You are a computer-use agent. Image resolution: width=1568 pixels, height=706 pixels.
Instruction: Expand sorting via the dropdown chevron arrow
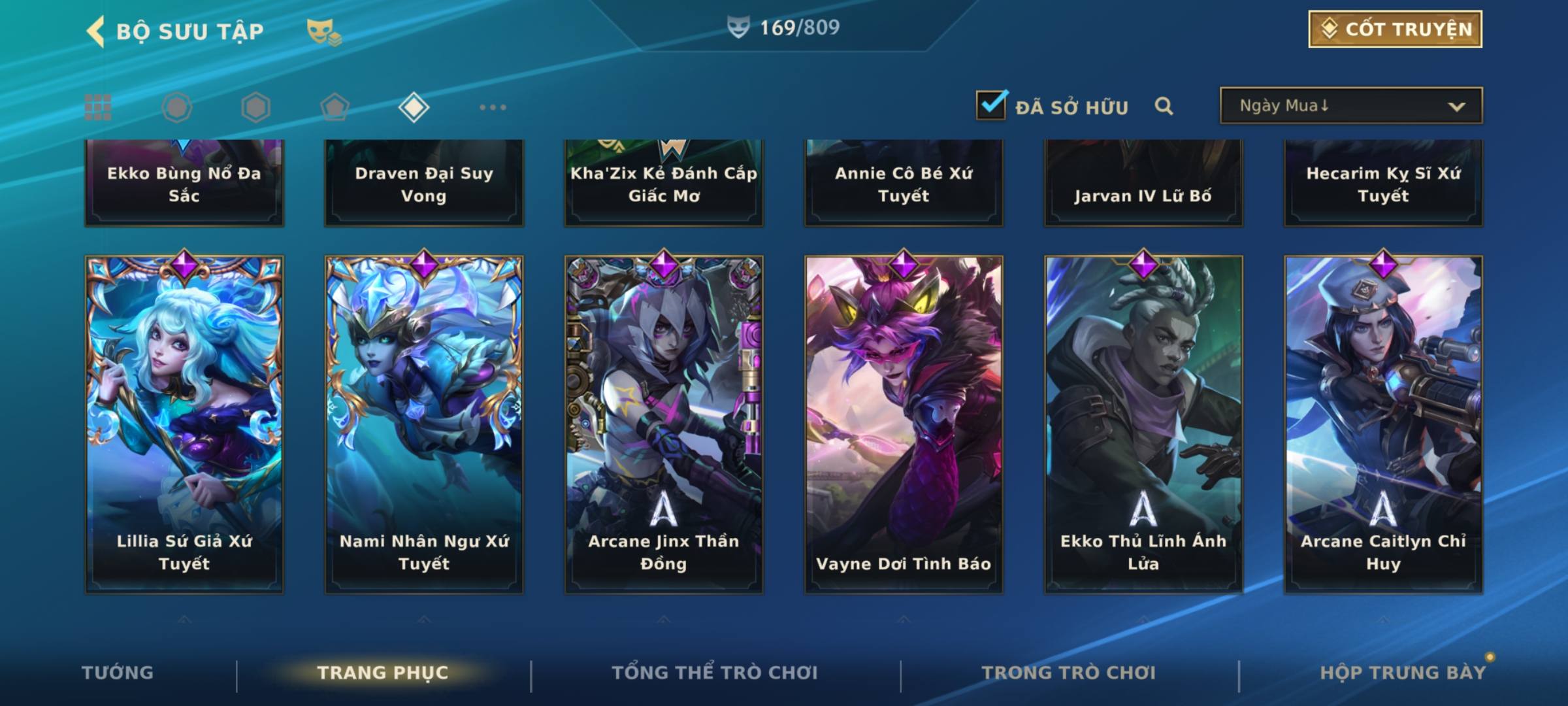(x=1456, y=107)
